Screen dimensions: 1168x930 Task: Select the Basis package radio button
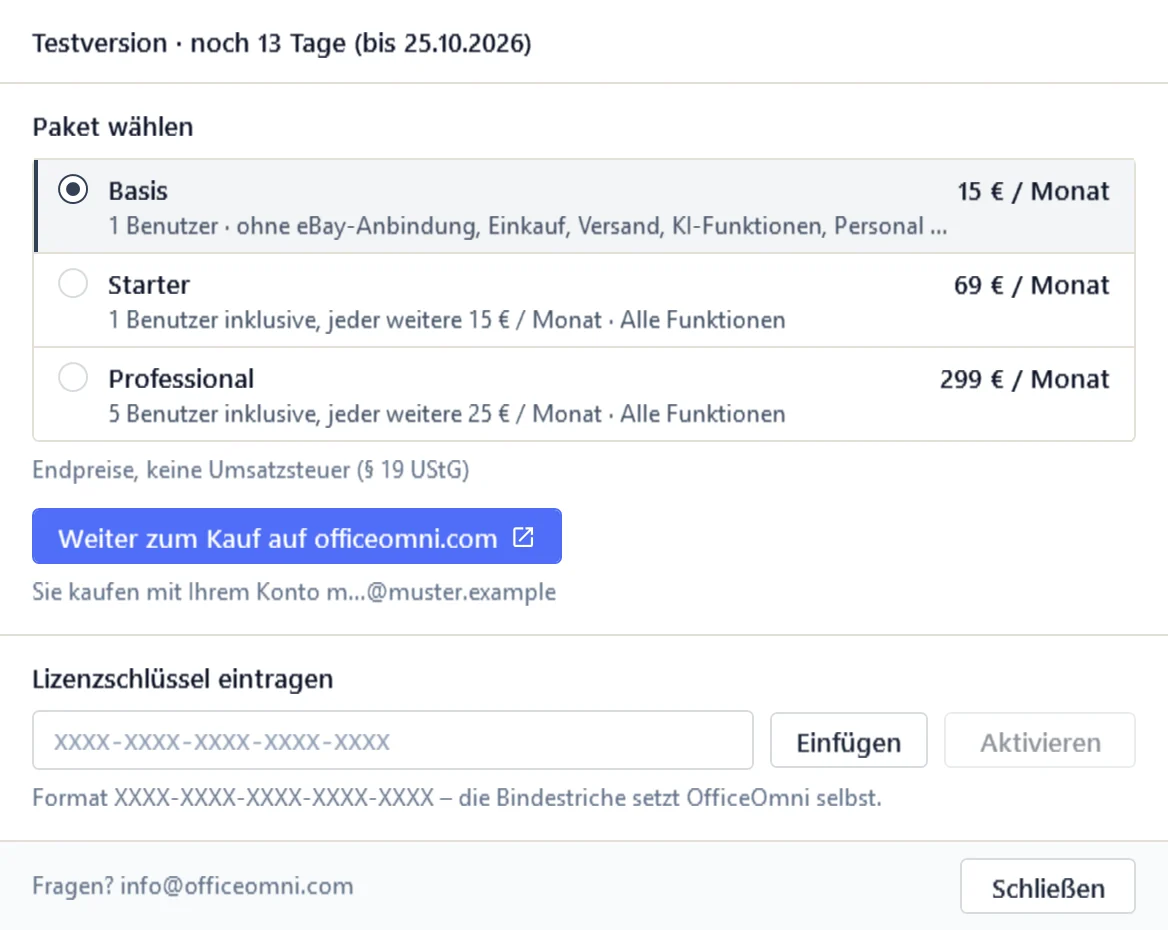point(73,189)
